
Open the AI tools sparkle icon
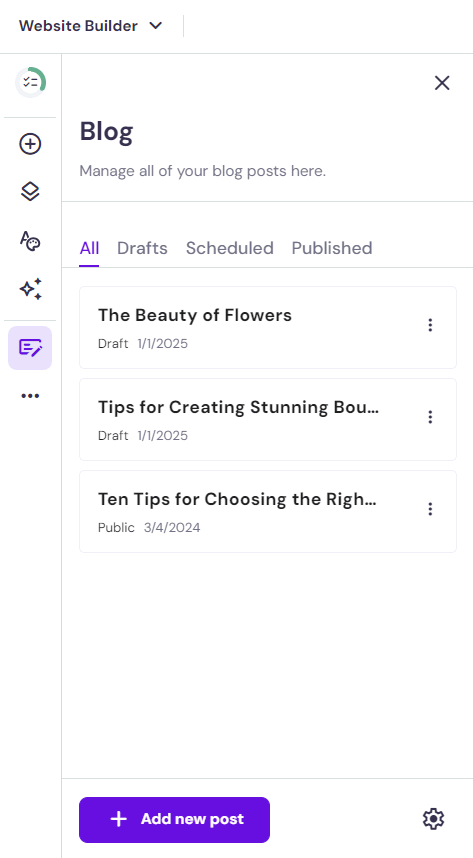coord(30,289)
